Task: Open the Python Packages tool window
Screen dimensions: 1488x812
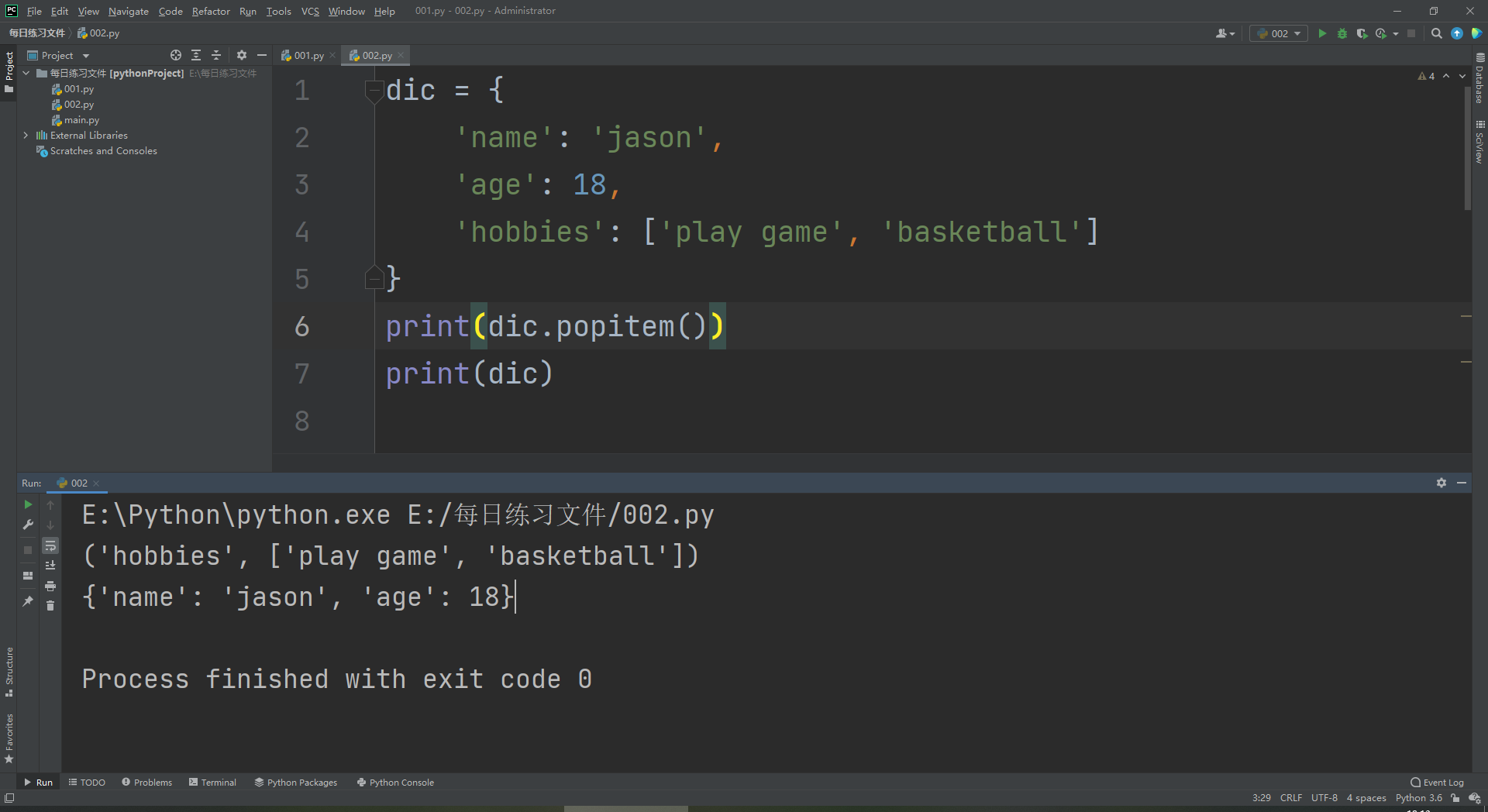Action: click(x=296, y=783)
